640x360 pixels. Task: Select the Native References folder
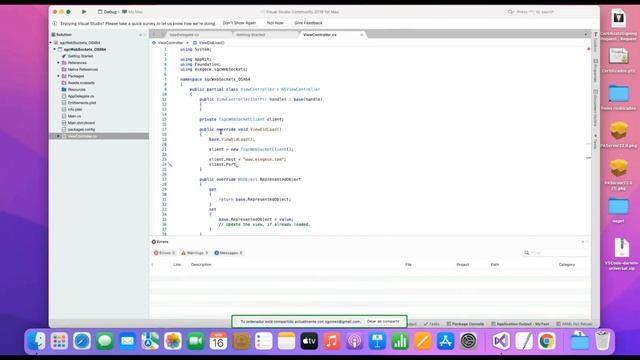[x=82, y=69]
